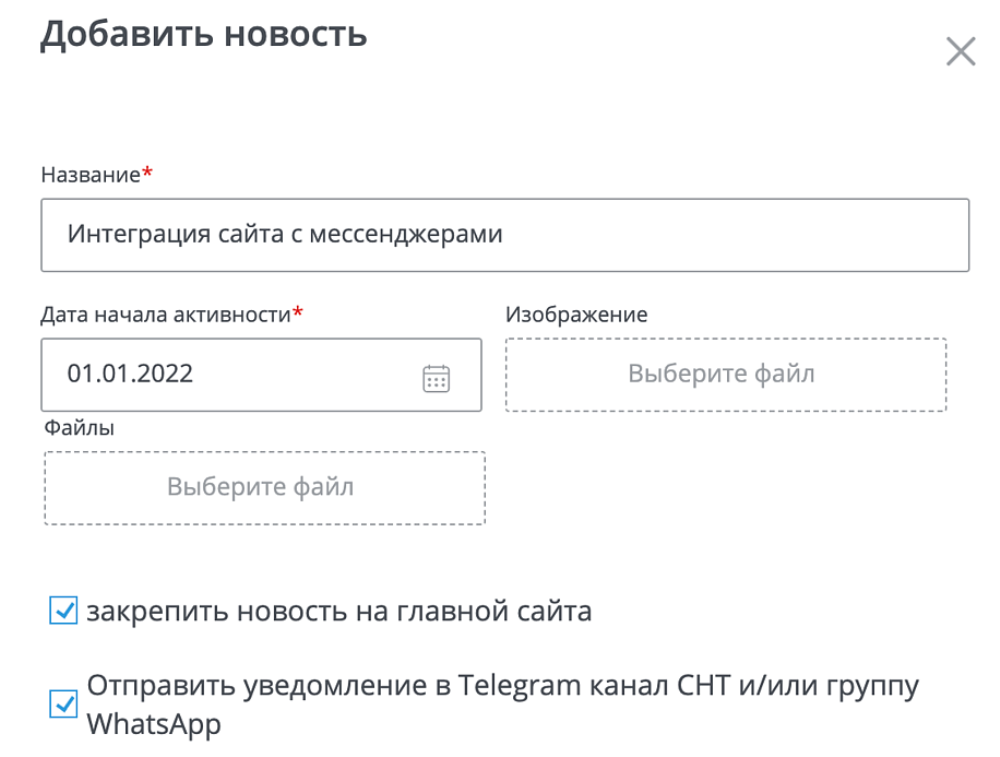This screenshot has width=1000, height=757.
Task: Uncheck the Telegram and WhatsApp notification checkbox
Action: [63, 705]
